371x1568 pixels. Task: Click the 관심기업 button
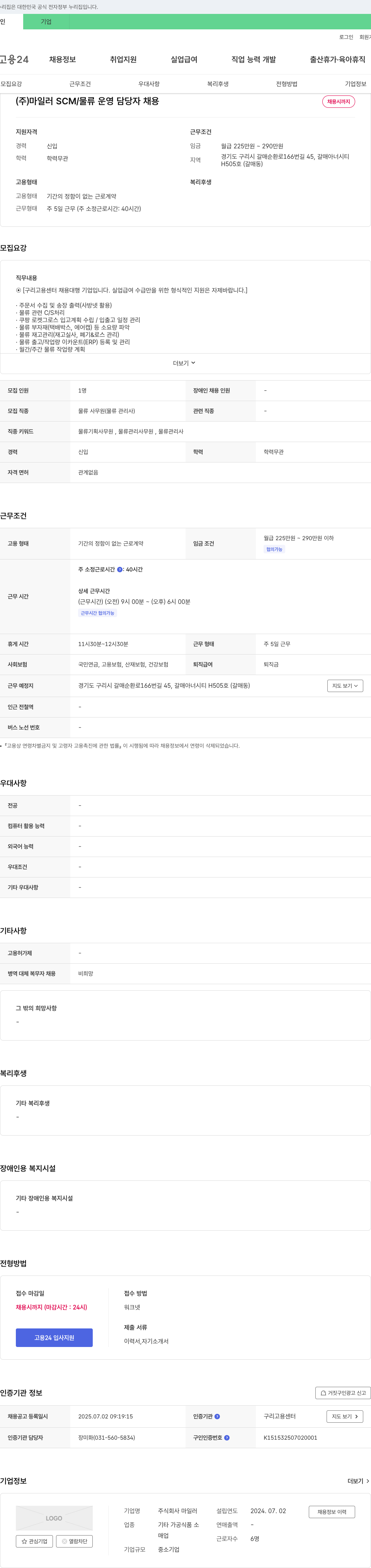[x=34, y=1542]
